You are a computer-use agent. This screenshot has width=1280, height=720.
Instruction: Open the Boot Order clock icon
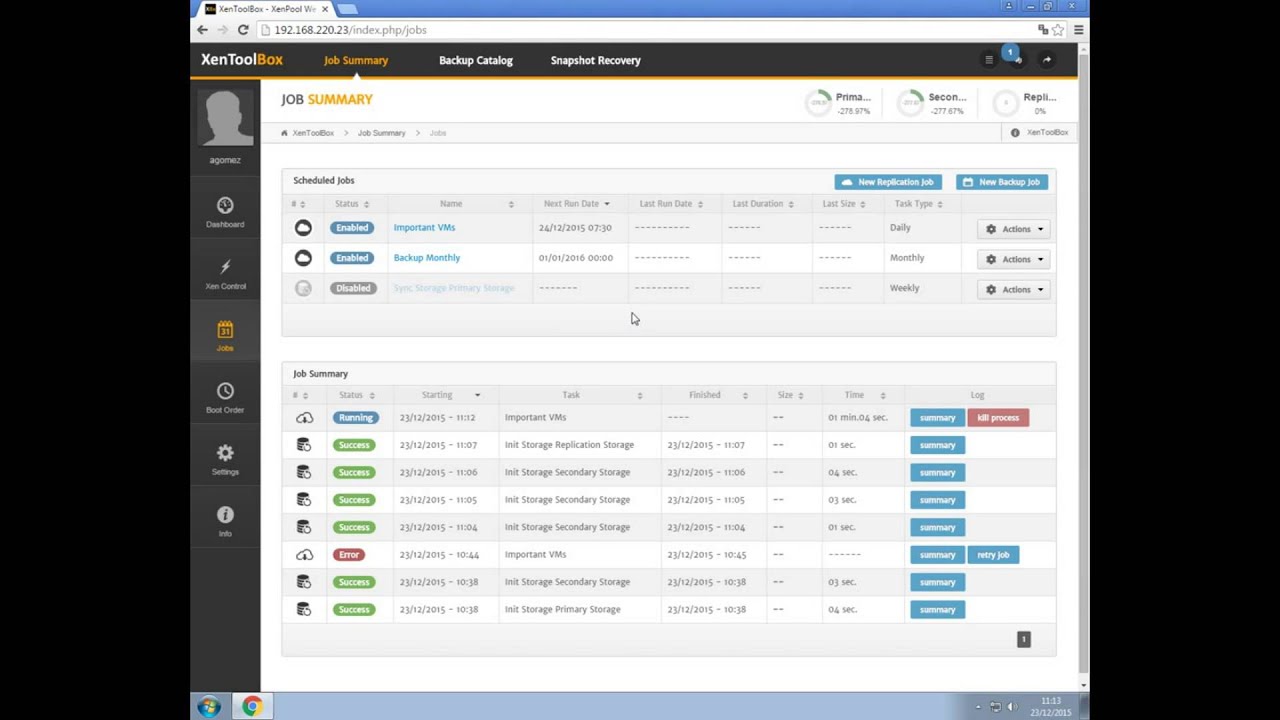(225, 391)
